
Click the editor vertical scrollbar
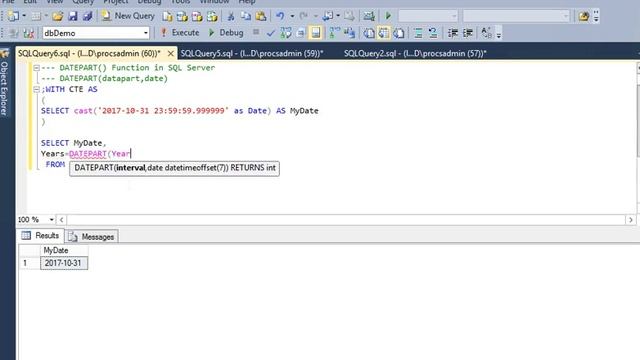point(638,120)
